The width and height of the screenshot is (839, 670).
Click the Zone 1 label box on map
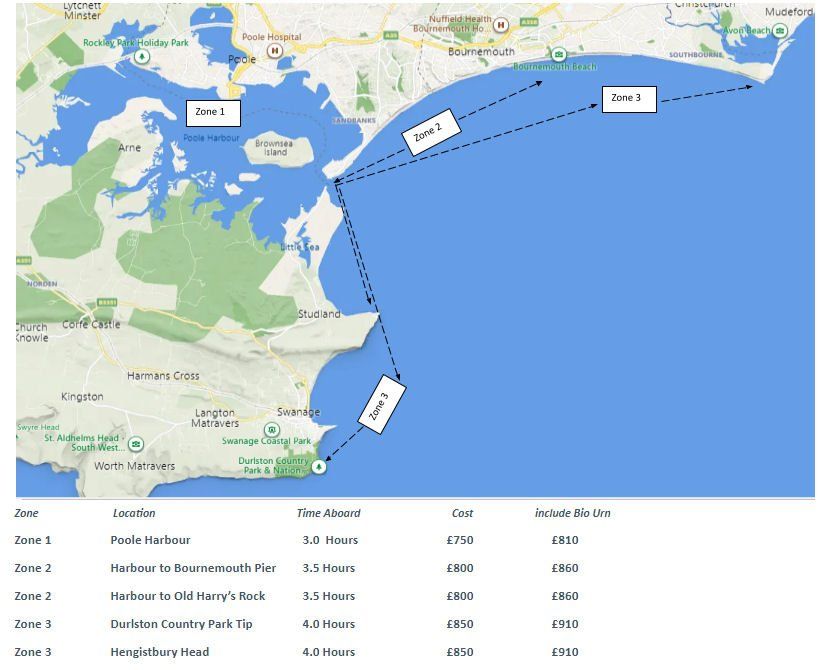pos(213,113)
